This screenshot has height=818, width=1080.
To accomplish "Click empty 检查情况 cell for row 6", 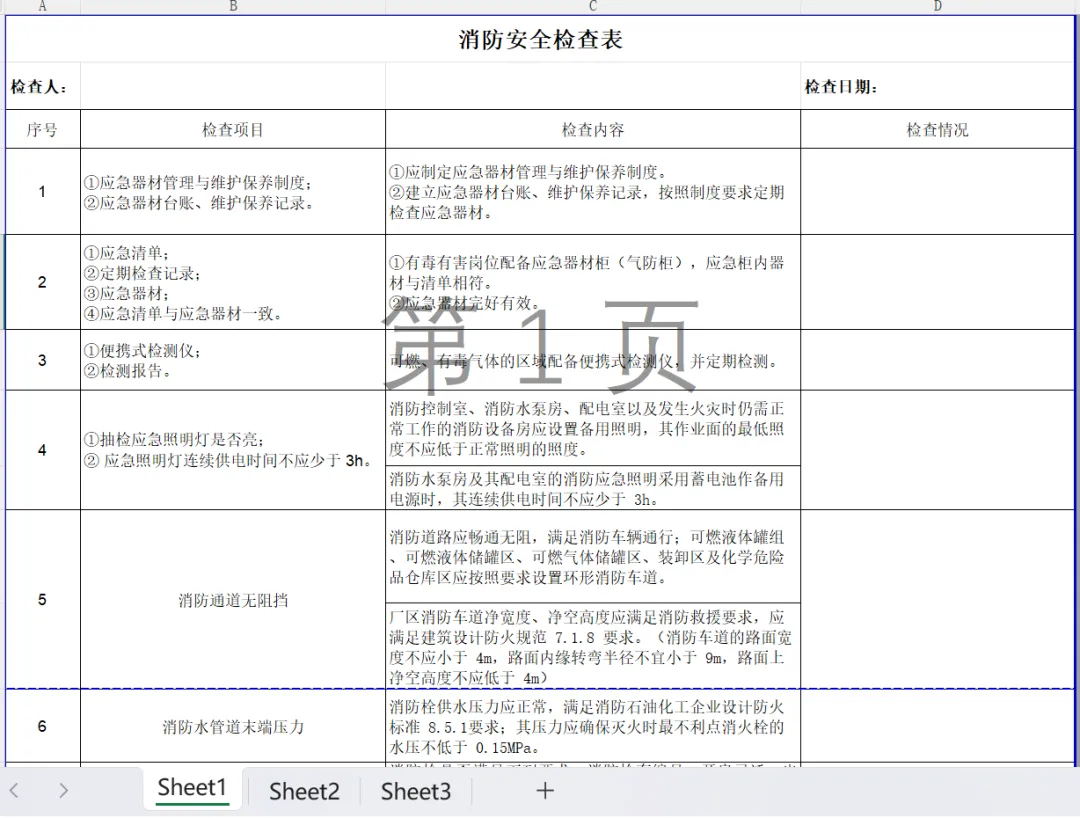I will [937, 726].
